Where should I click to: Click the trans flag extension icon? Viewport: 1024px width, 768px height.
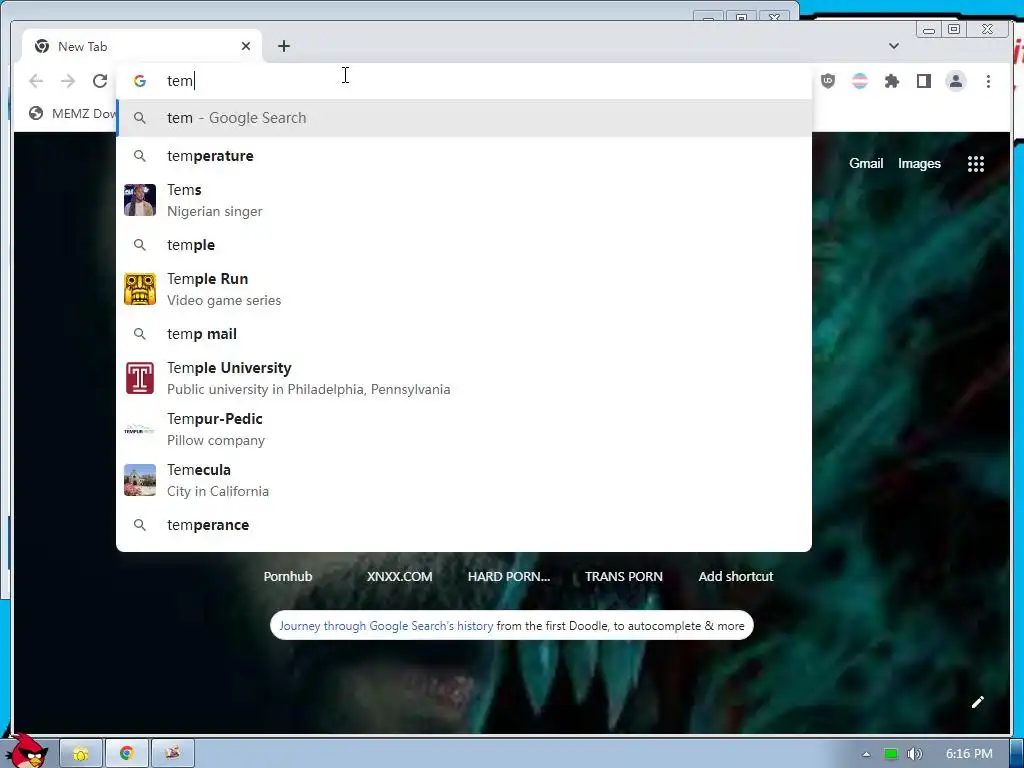pyautogui.click(x=860, y=81)
